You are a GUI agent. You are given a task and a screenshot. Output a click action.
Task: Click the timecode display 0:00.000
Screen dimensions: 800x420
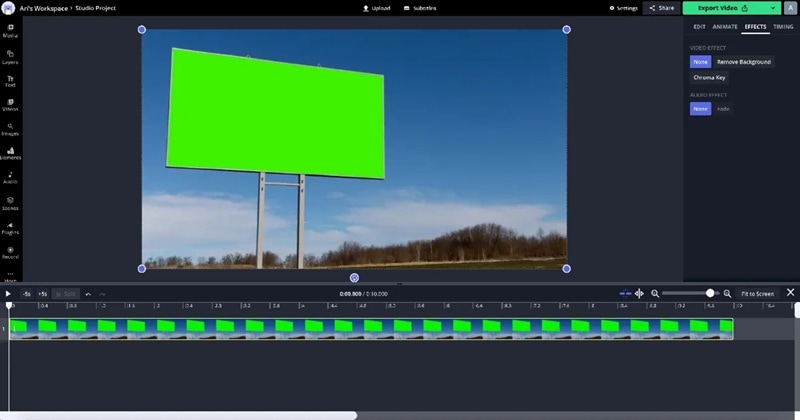351,294
